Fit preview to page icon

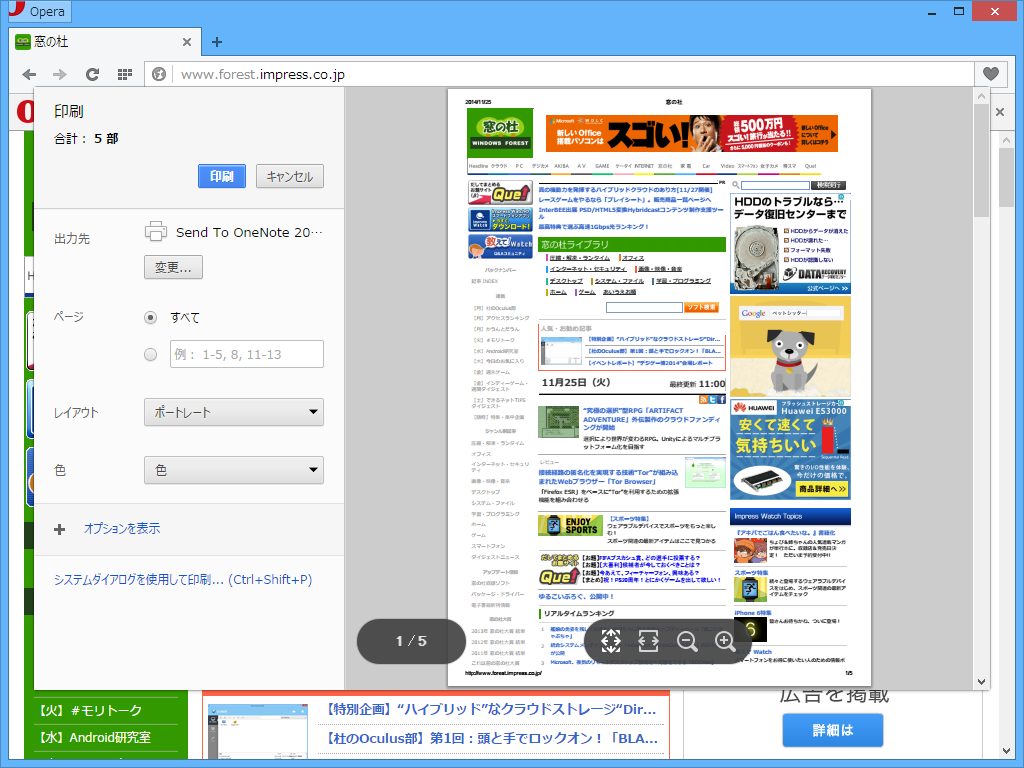coord(611,641)
